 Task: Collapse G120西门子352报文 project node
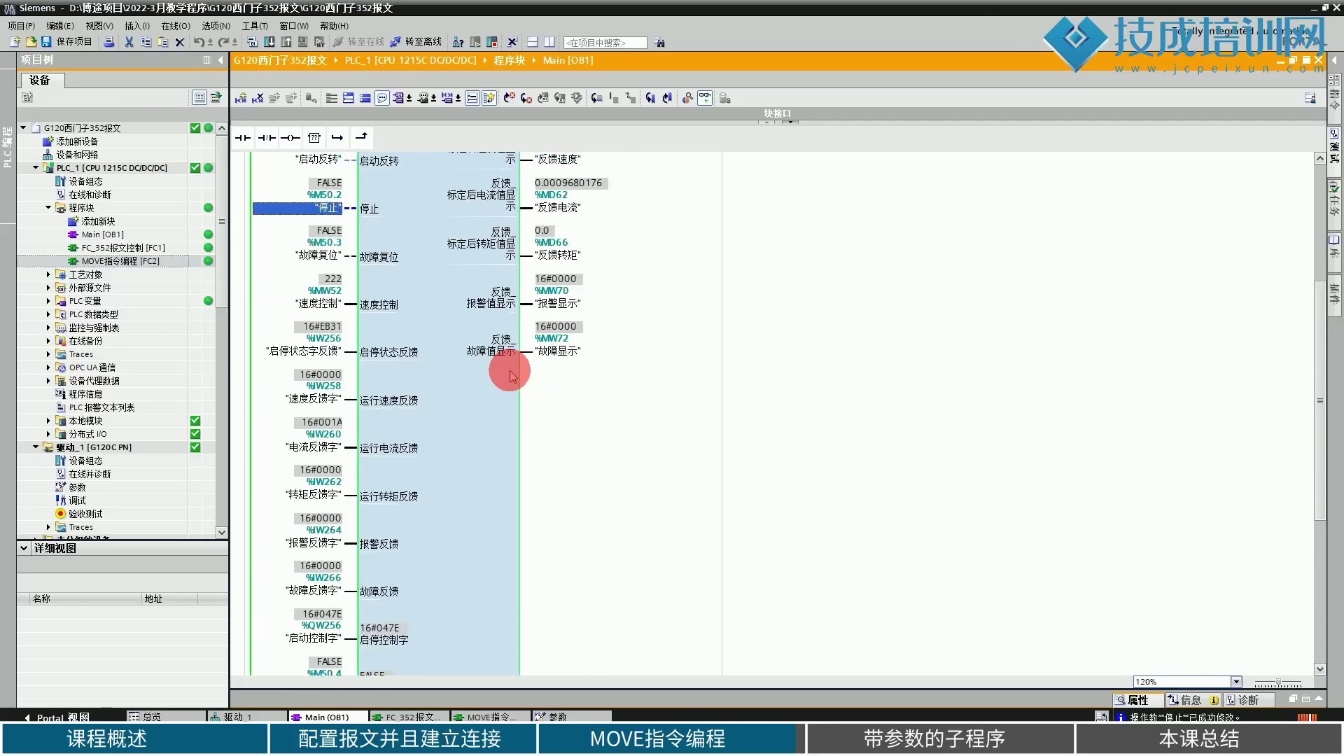pyautogui.click(x=22, y=128)
